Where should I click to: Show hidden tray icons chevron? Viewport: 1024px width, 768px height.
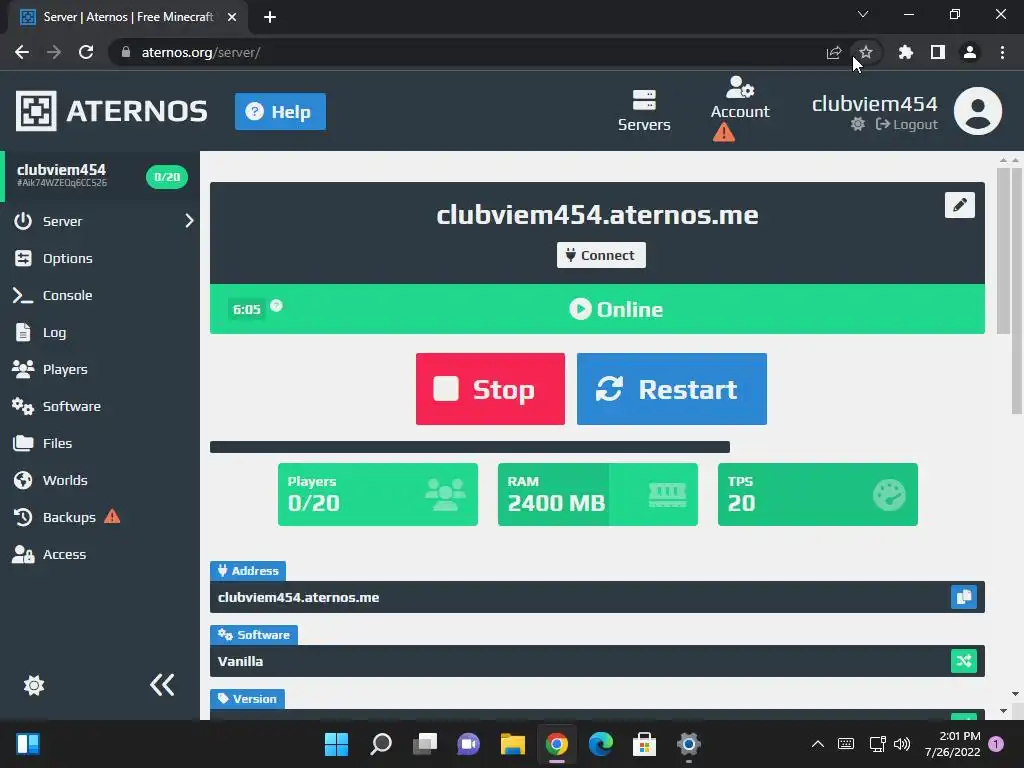817,744
